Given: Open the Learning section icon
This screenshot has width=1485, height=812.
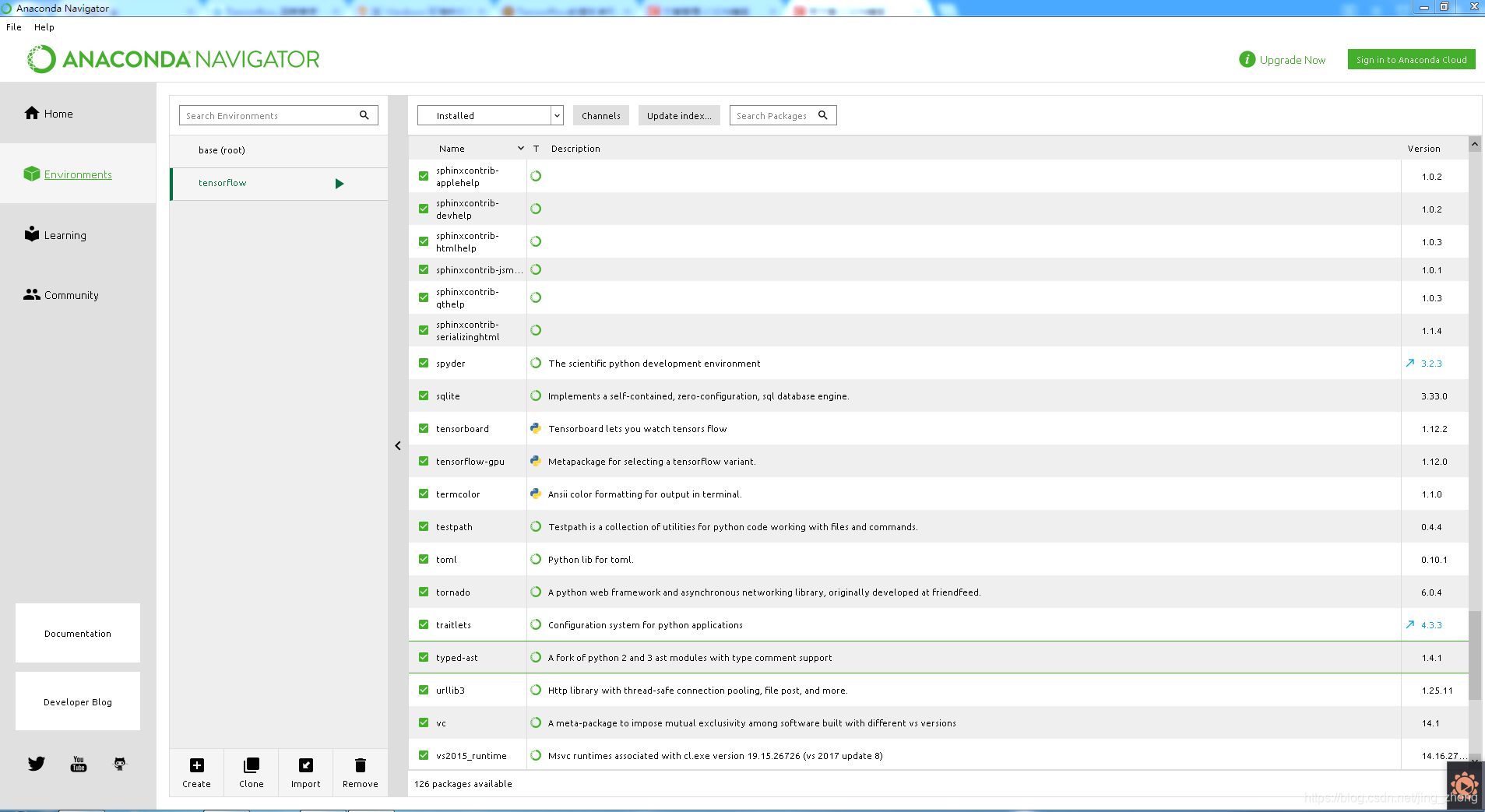Looking at the screenshot, I should 31,234.
